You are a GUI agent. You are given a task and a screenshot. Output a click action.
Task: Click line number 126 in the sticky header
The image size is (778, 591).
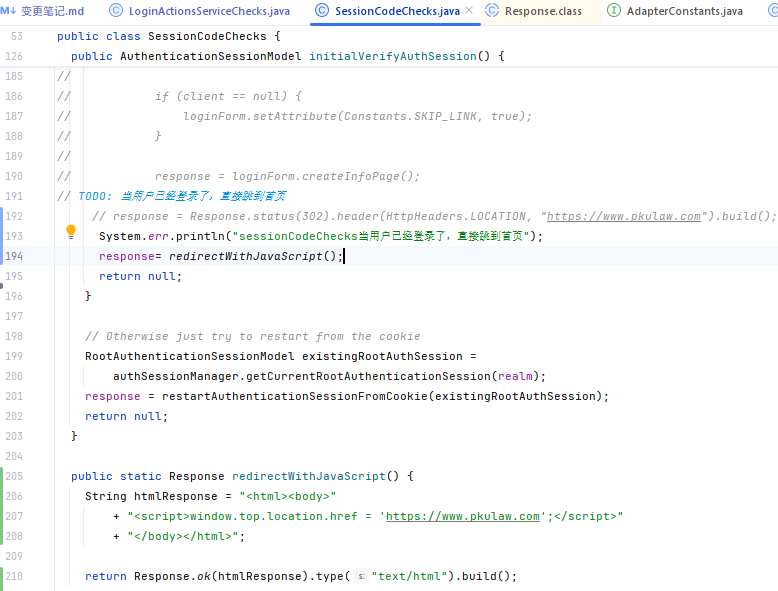point(14,56)
